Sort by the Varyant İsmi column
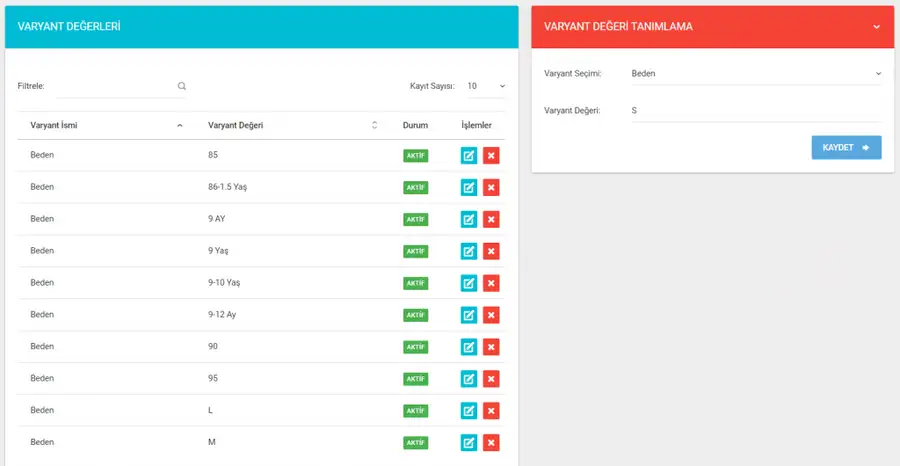The width and height of the screenshot is (900, 466). point(107,125)
